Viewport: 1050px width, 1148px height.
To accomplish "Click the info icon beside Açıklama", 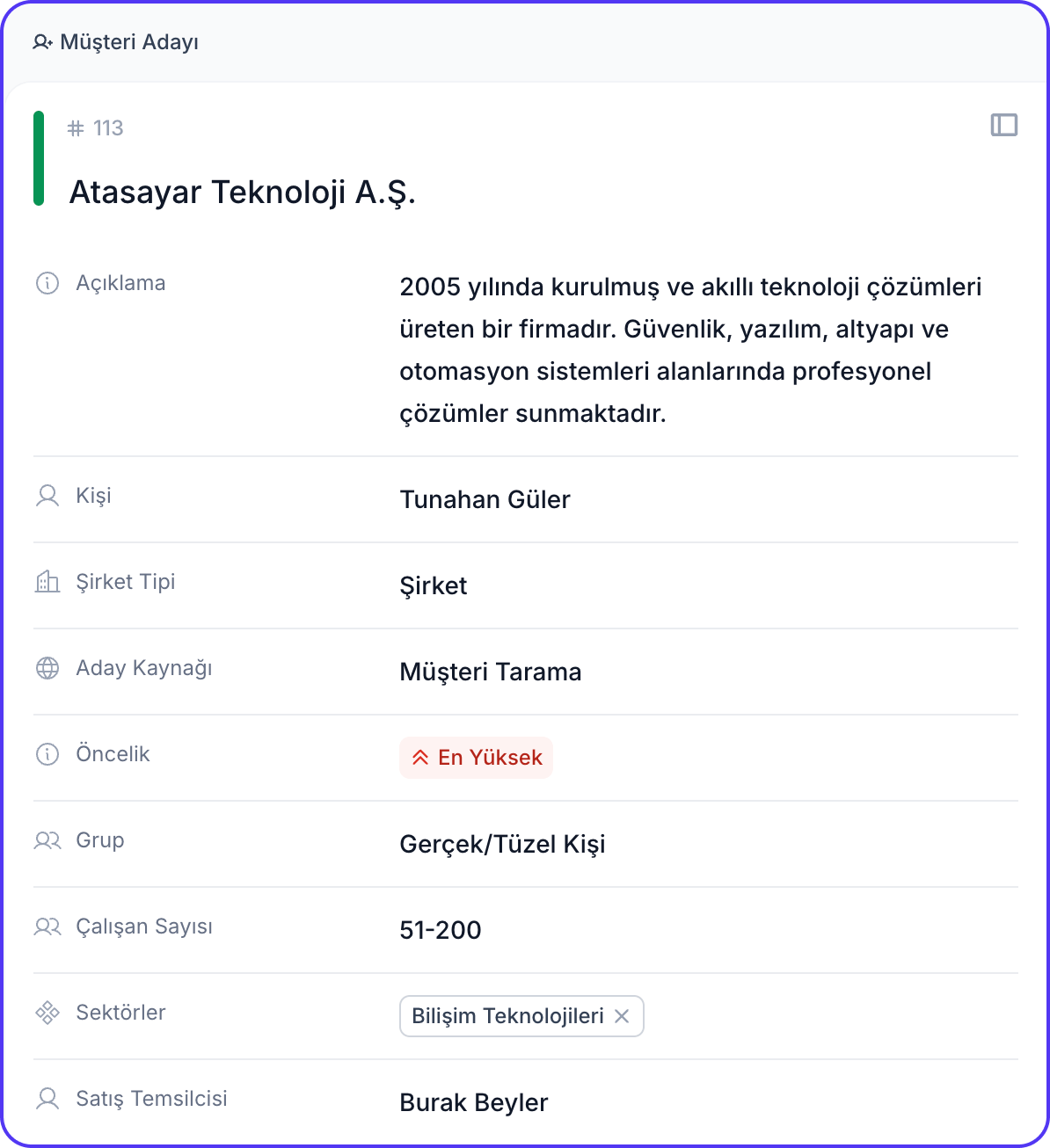I will click(x=47, y=283).
